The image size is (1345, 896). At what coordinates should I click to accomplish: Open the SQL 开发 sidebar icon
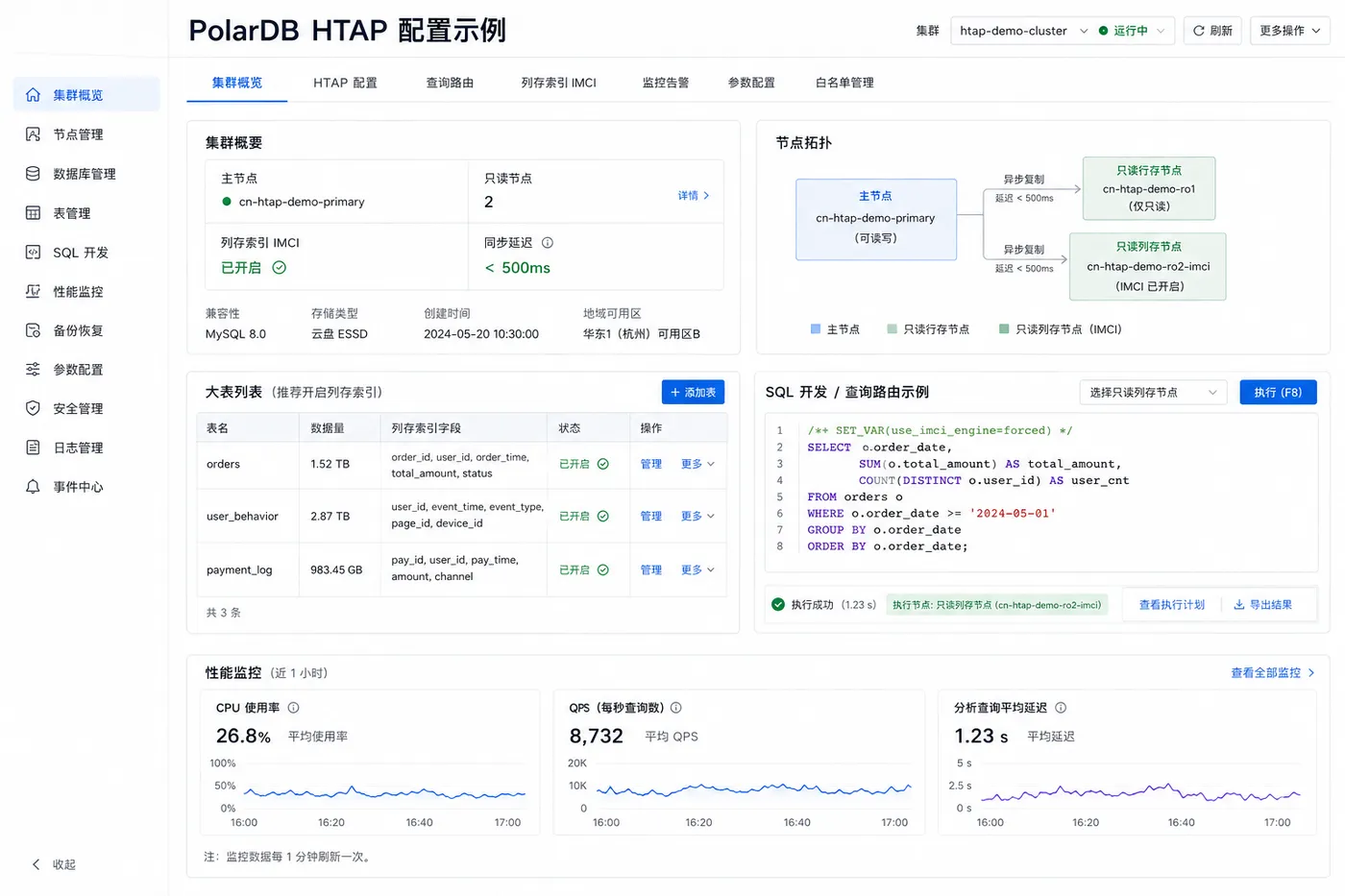(x=33, y=253)
